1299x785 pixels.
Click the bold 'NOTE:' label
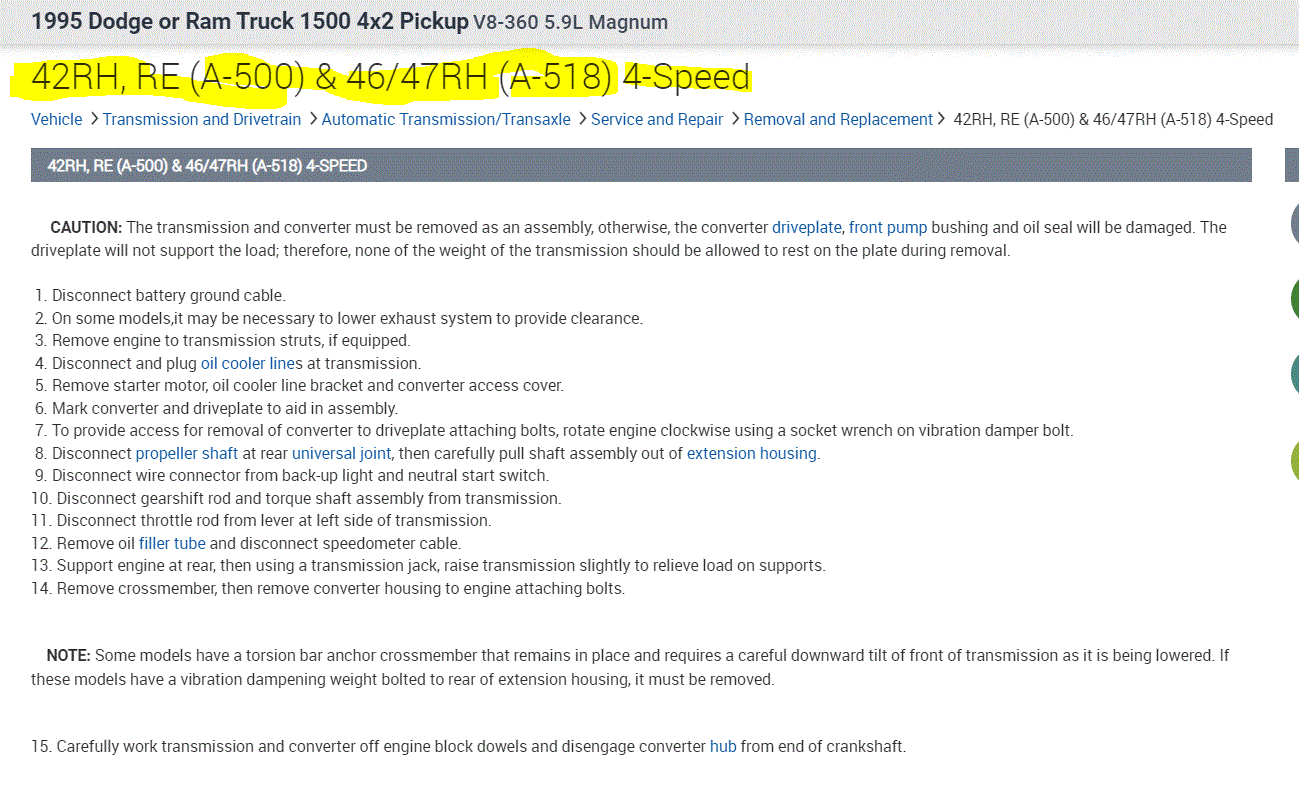pos(69,655)
